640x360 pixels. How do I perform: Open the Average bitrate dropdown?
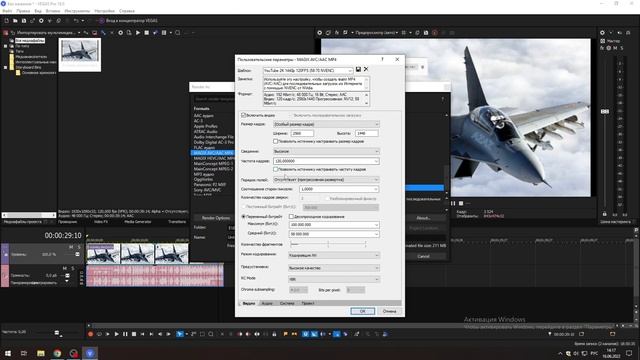pos(334,234)
